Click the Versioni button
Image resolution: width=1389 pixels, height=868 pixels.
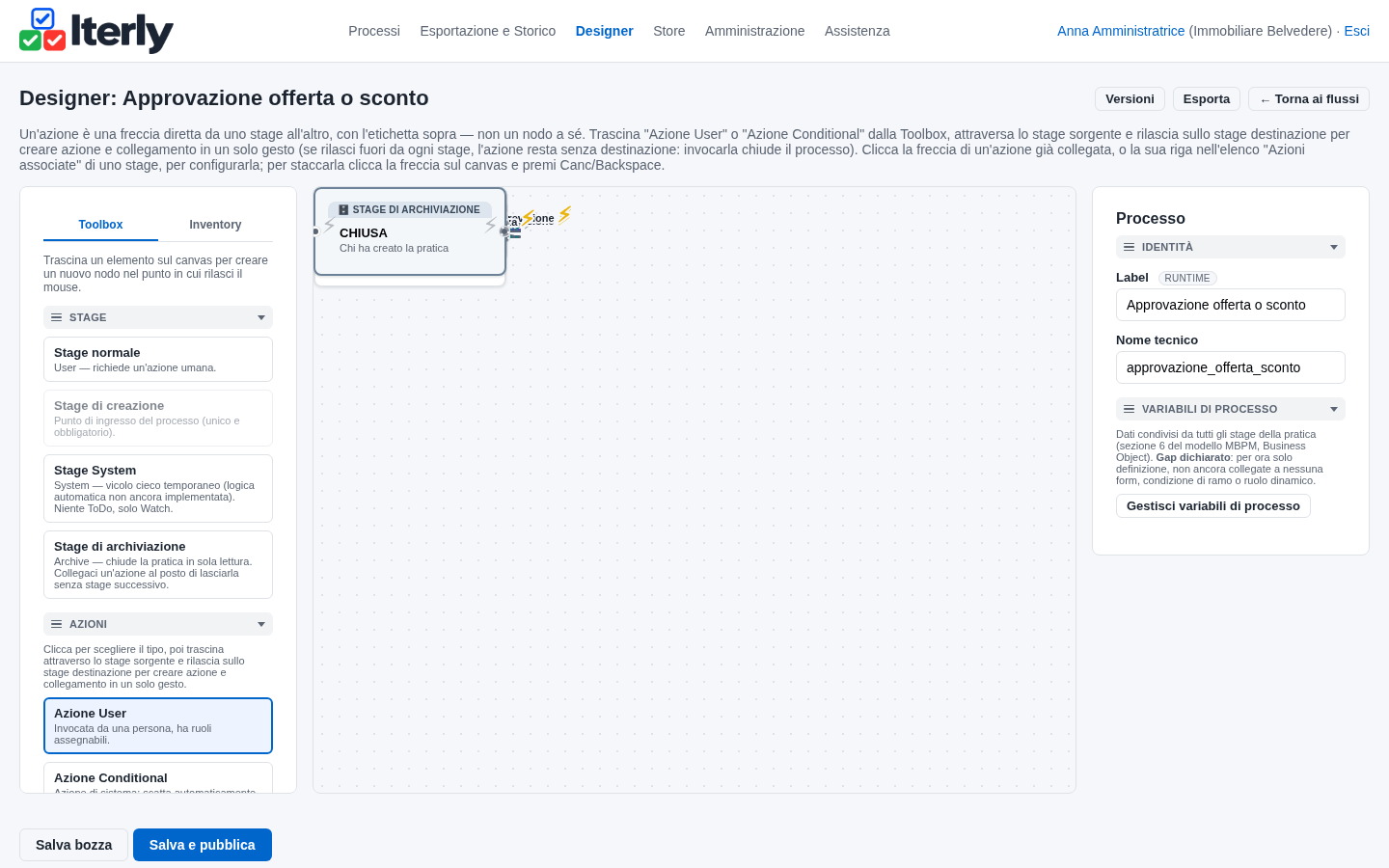pyautogui.click(x=1130, y=99)
